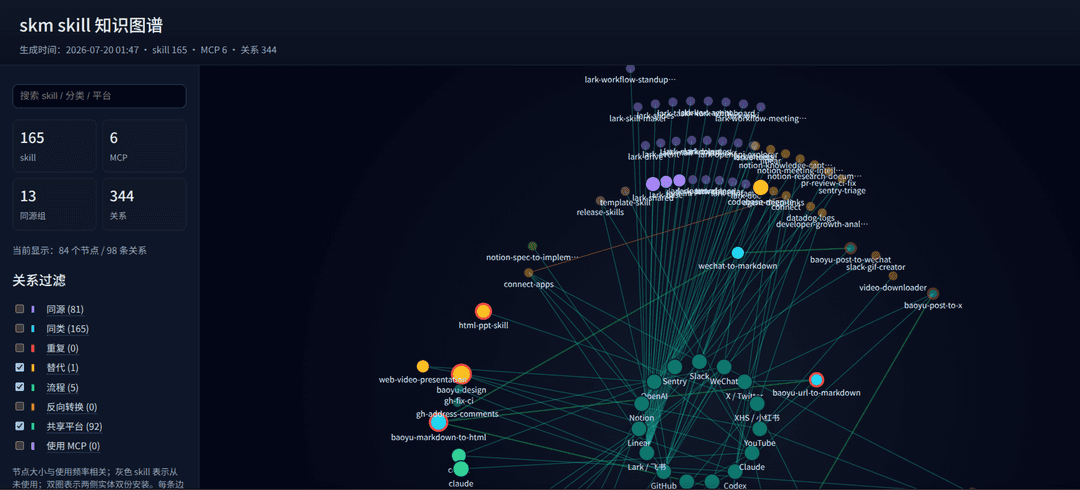
Task: Click the developer-growth-anal… node label
Action: [x=822, y=224]
